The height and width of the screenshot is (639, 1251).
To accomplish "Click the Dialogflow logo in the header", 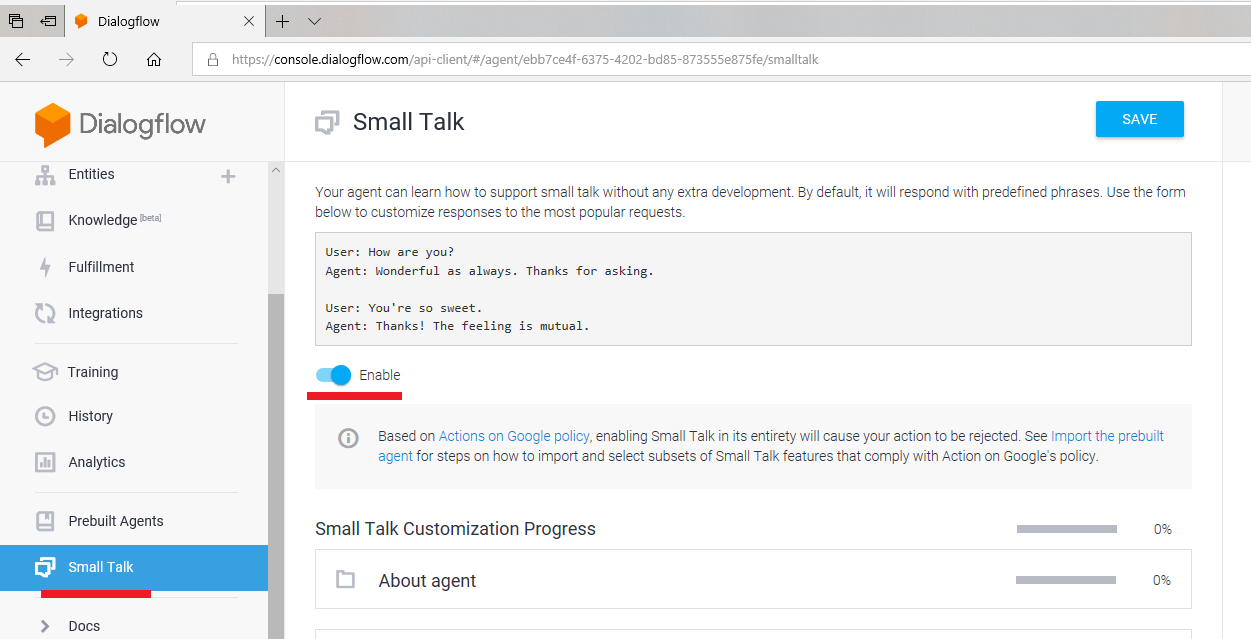I will click(120, 125).
